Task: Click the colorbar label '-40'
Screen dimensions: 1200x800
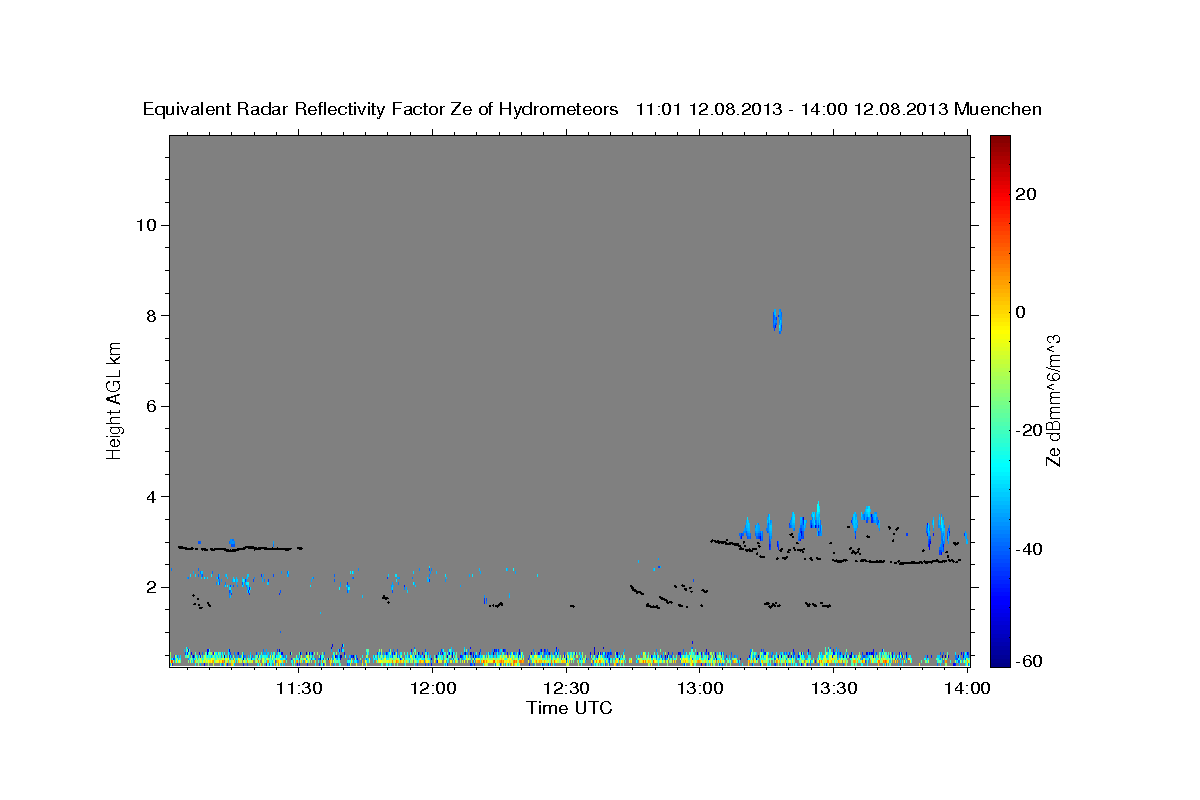Action: [x=1029, y=549]
